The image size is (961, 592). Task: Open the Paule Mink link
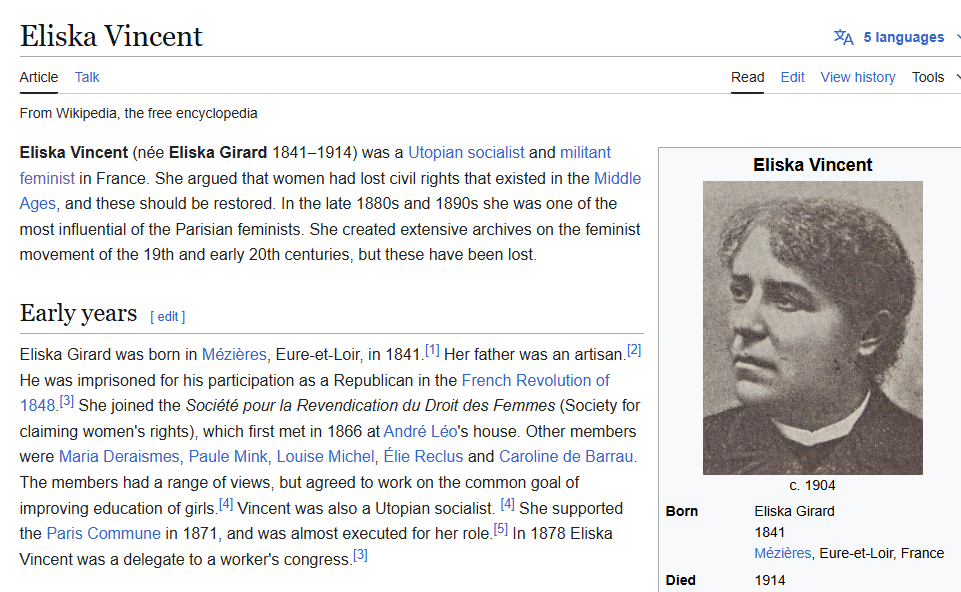(228, 457)
